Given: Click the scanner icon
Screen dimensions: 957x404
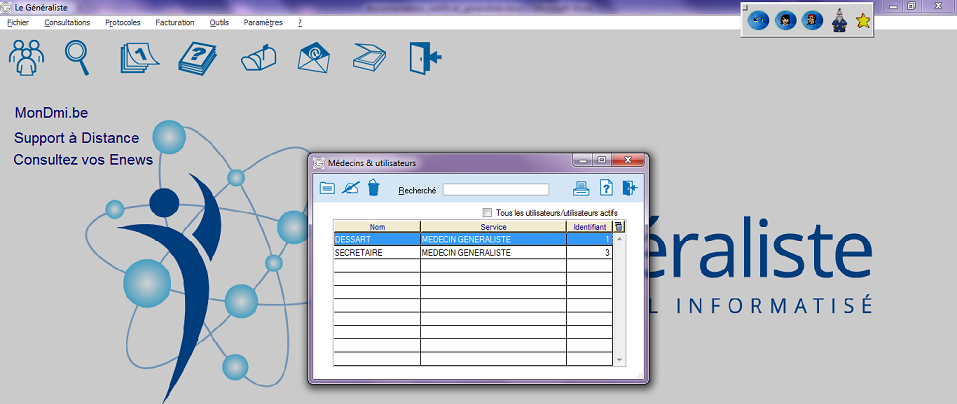Looking at the screenshot, I should pyautogui.click(x=369, y=57).
